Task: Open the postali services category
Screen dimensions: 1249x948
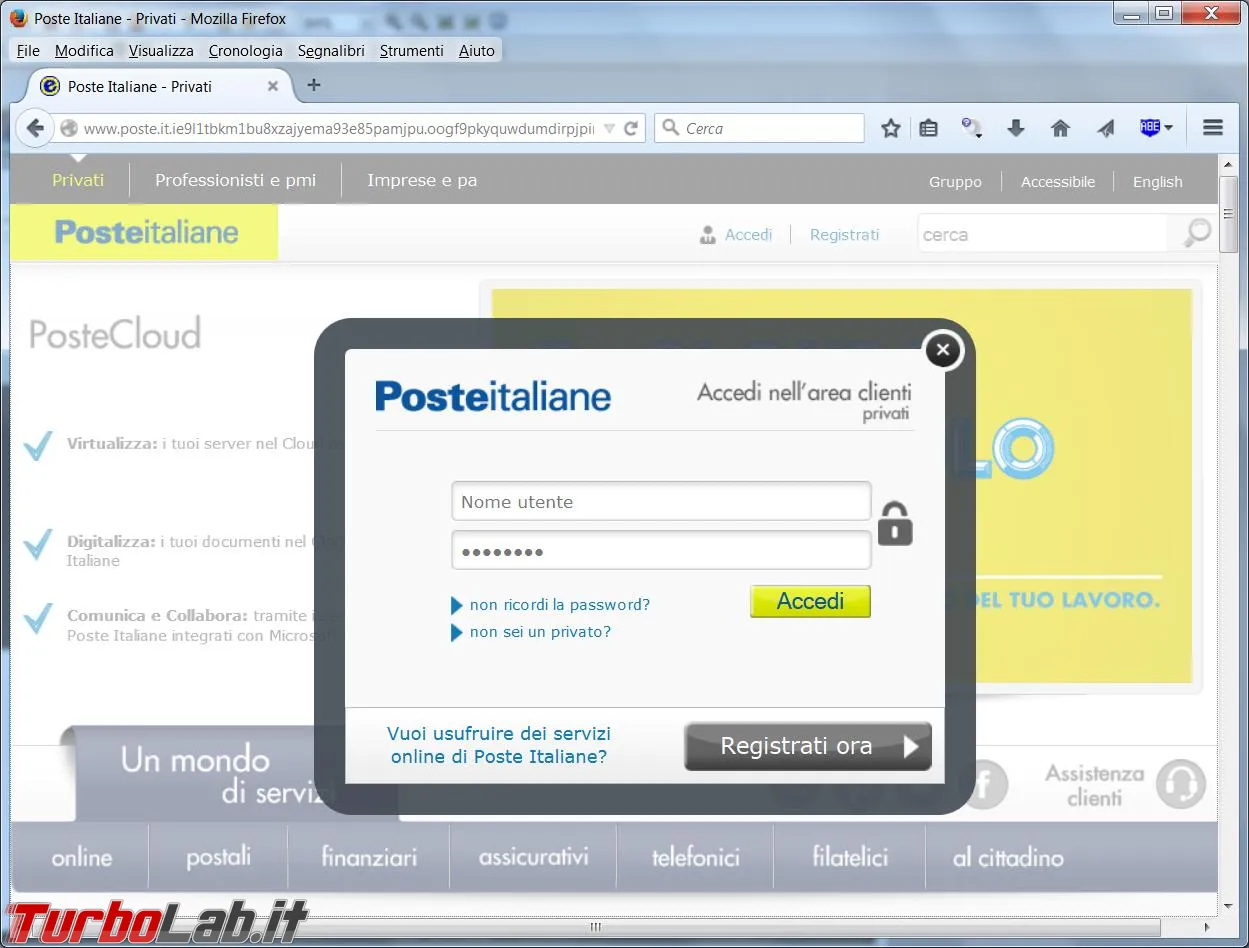Action: pos(218,857)
